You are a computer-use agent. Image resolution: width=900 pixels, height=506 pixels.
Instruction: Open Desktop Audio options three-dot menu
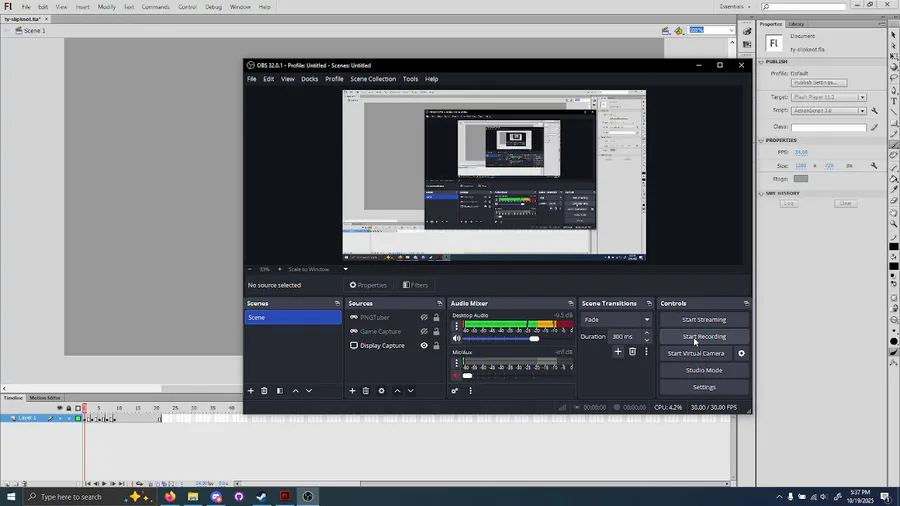[456, 326]
